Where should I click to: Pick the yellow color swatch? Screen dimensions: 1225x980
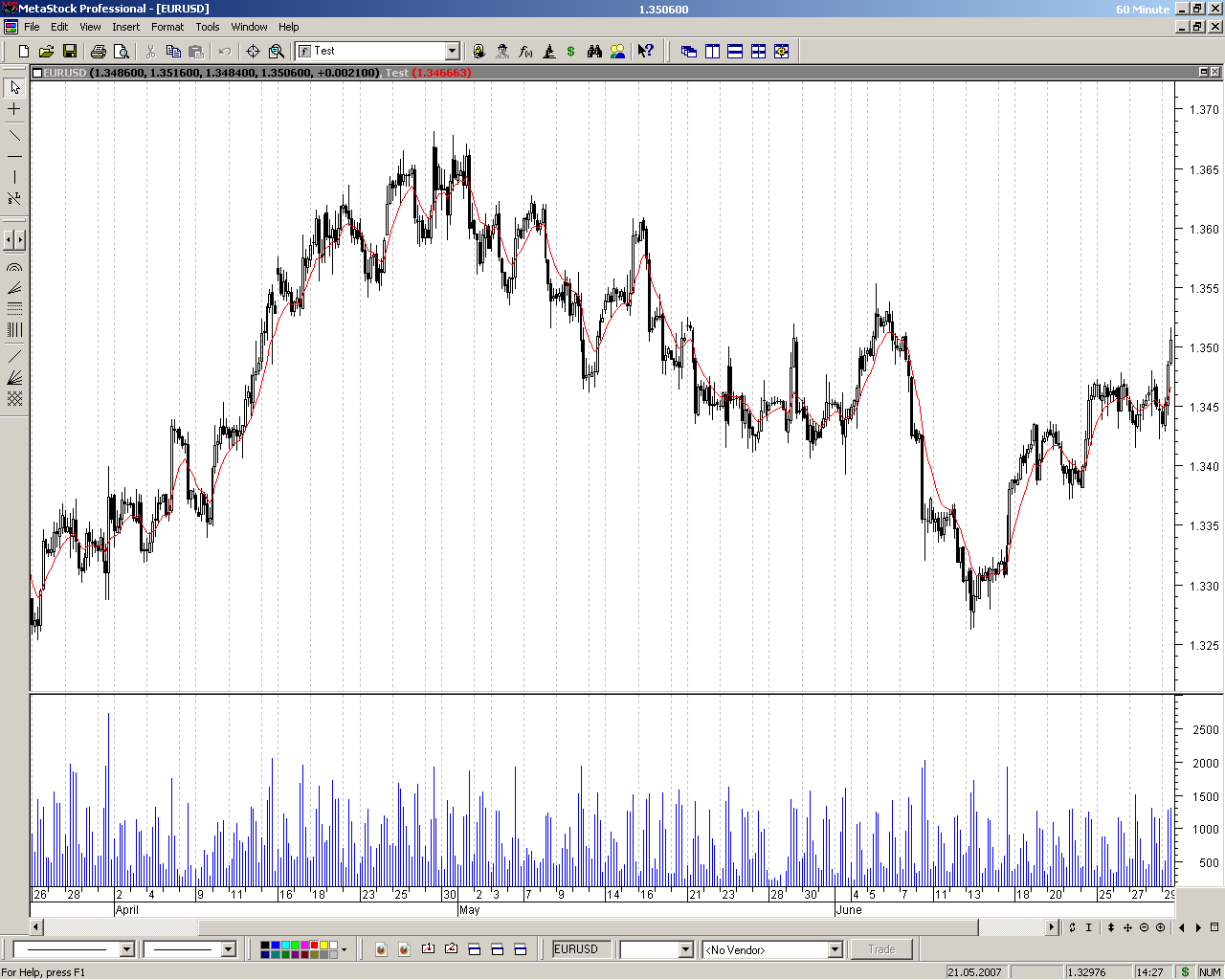coord(323,946)
